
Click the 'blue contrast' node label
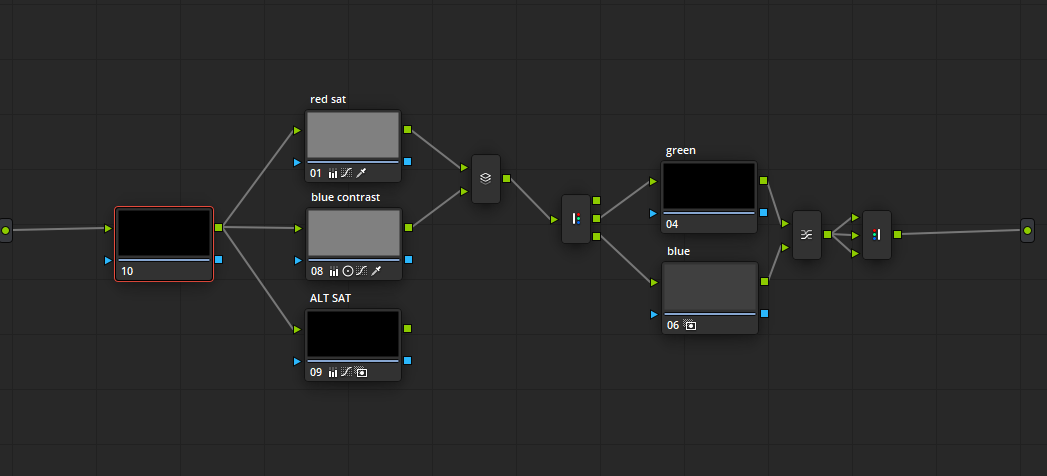tap(345, 198)
